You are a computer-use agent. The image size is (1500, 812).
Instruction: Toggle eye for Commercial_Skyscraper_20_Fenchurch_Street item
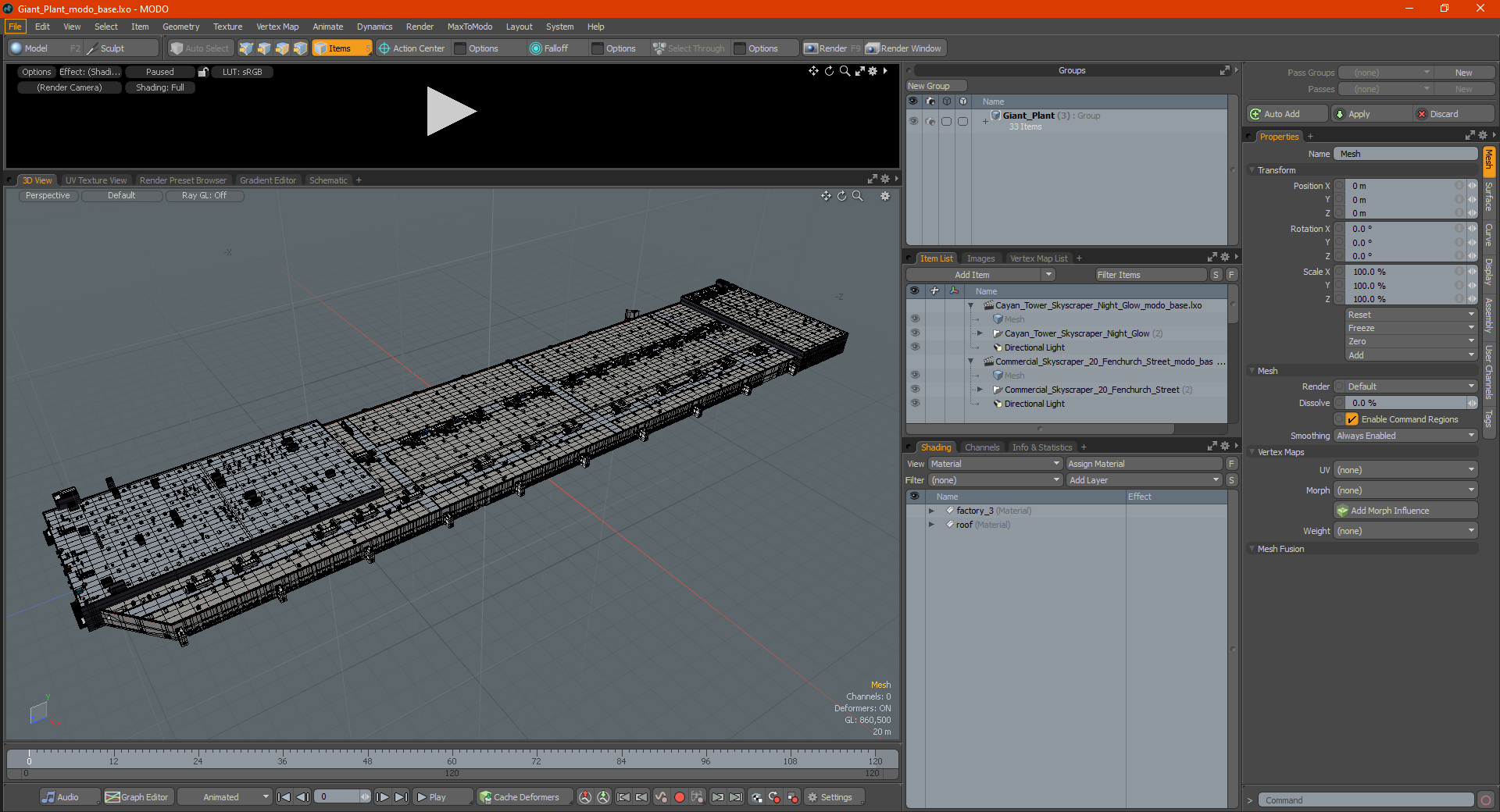(x=915, y=390)
